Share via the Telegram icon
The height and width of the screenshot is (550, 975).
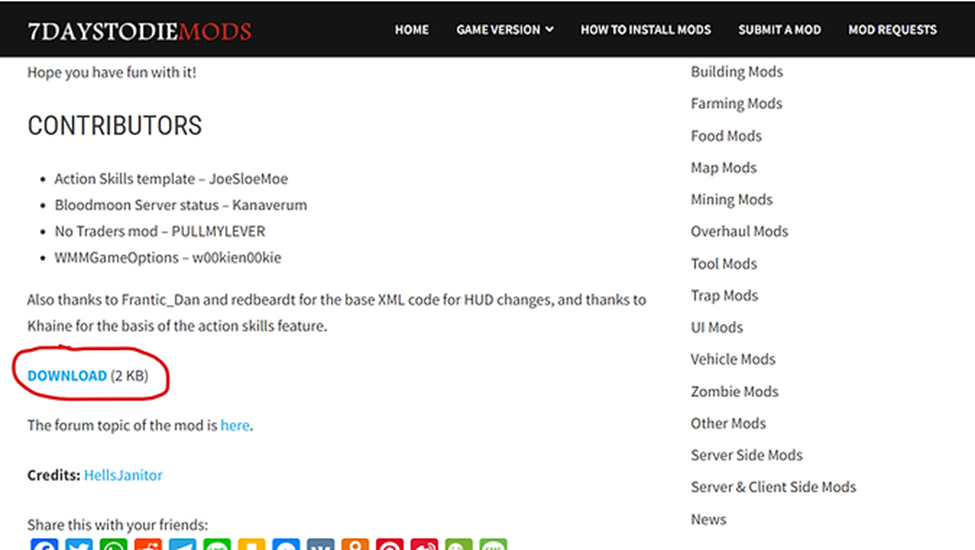point(182,544)
